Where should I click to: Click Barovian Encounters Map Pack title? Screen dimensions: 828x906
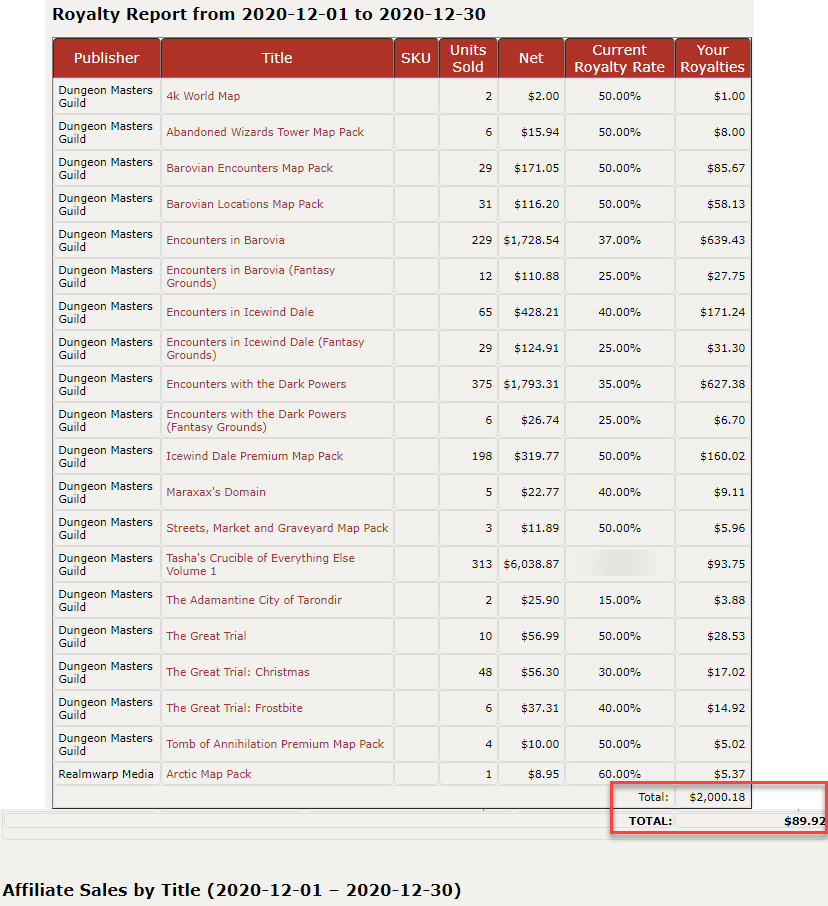point(249,168)
